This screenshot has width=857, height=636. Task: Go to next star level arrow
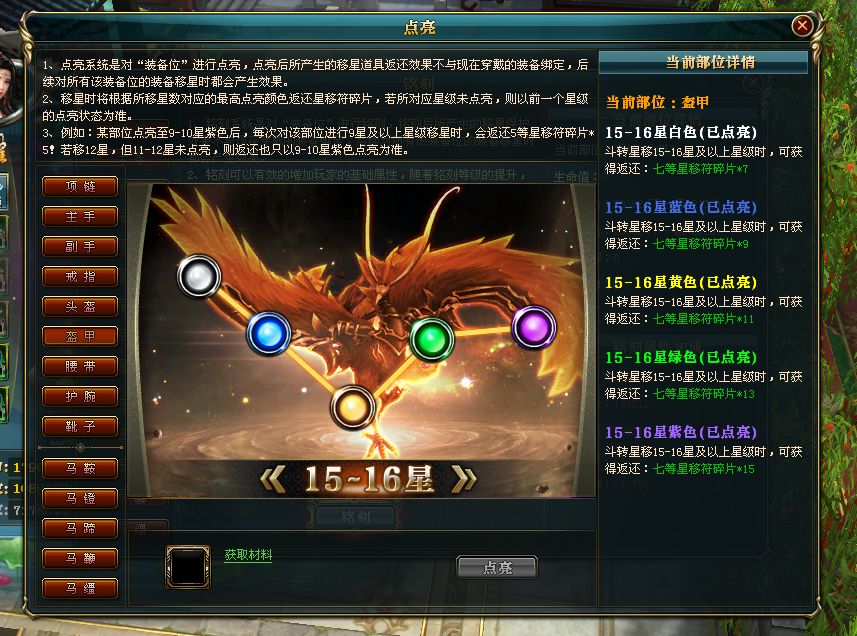pos(464,479)
